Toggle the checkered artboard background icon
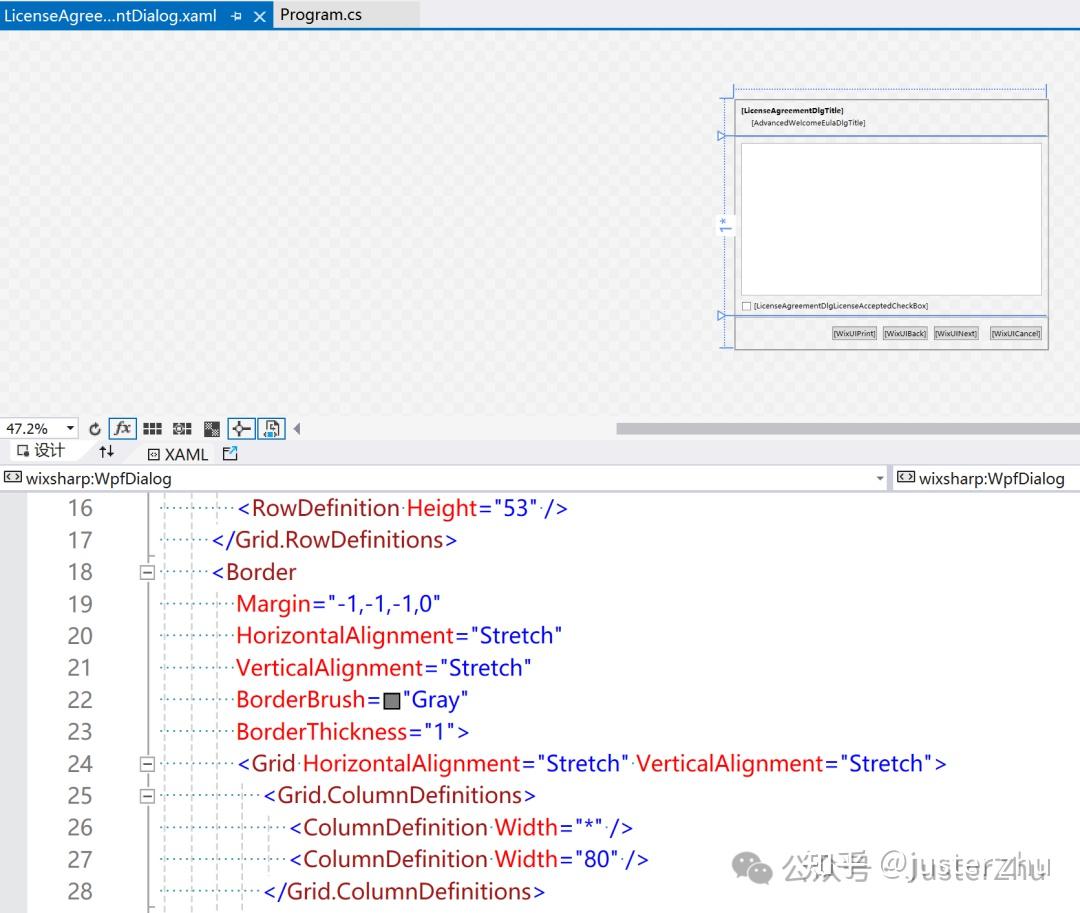Screen dimensions: 1080x913 pos(211,429)
